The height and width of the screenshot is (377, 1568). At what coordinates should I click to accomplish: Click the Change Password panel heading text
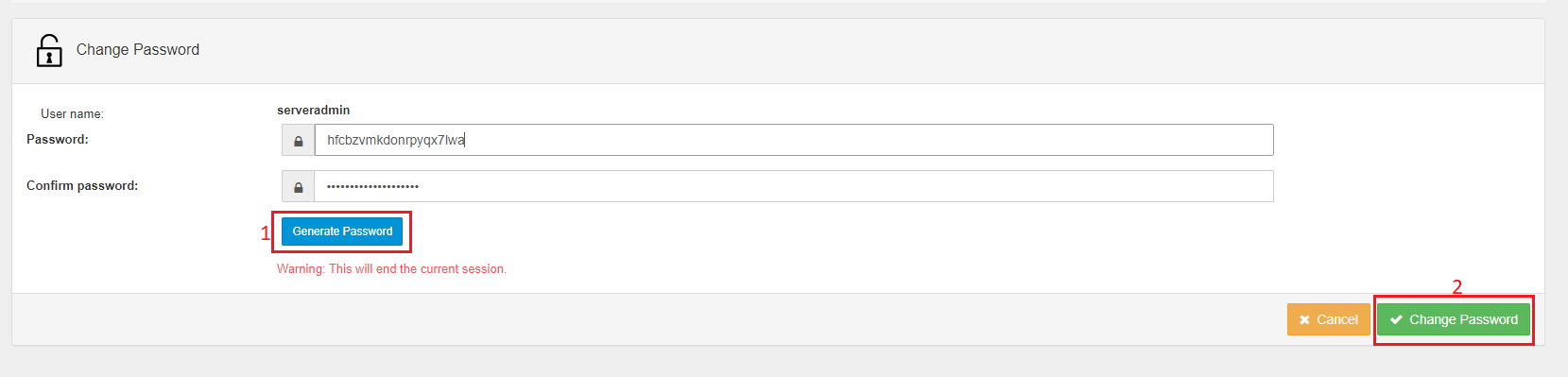(x=138, y=50)
